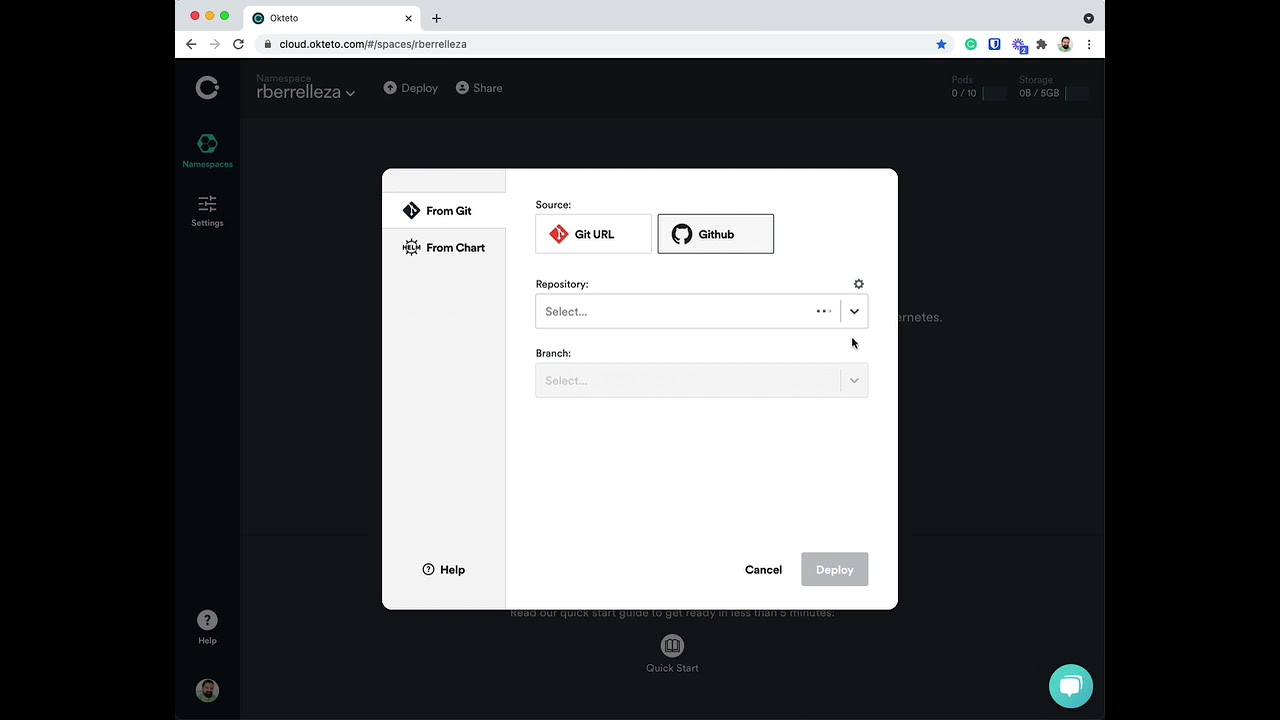Screen dimensions: 1280x720
Task: Open the tab search dropdown arrow
Action: tap(1088, 18)
